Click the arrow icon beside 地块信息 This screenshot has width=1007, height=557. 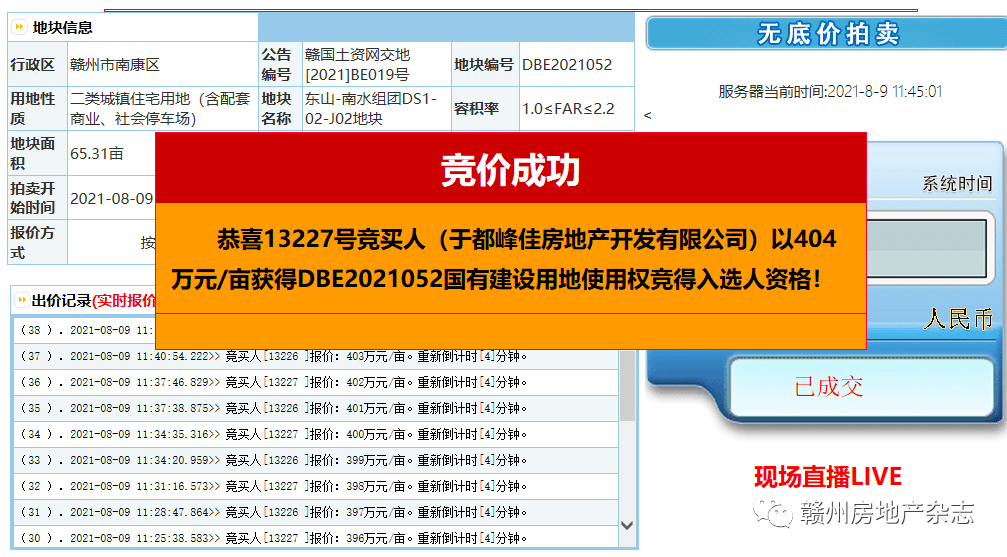[x=19, y=27]
